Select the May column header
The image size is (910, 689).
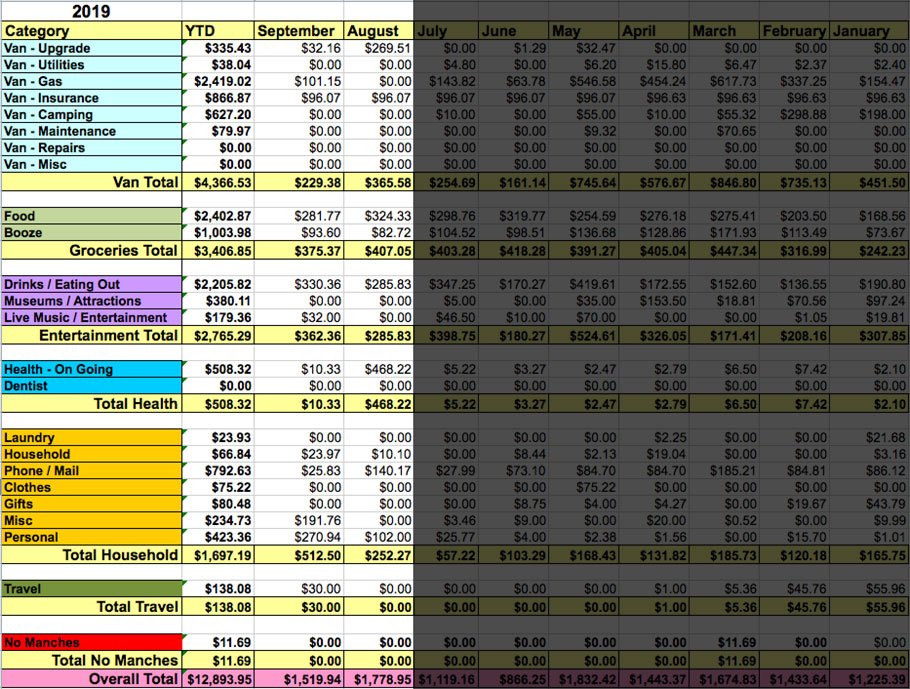[x=584, y=31]
